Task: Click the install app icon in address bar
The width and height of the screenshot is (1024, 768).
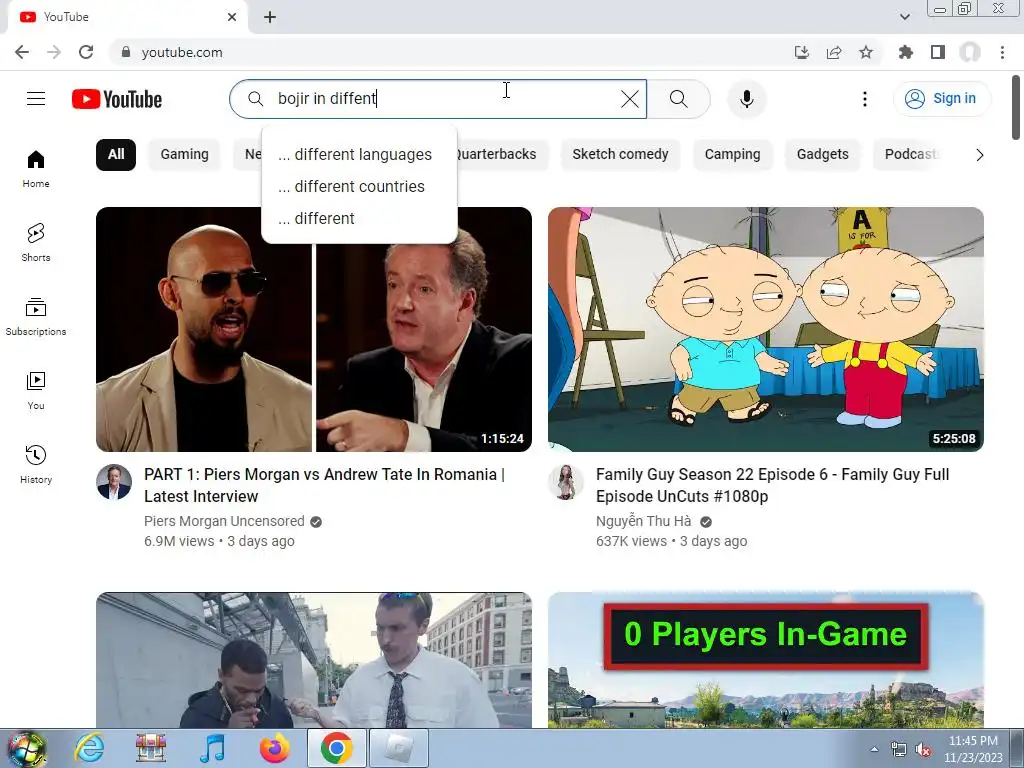Action: click(x=802, y=52)
